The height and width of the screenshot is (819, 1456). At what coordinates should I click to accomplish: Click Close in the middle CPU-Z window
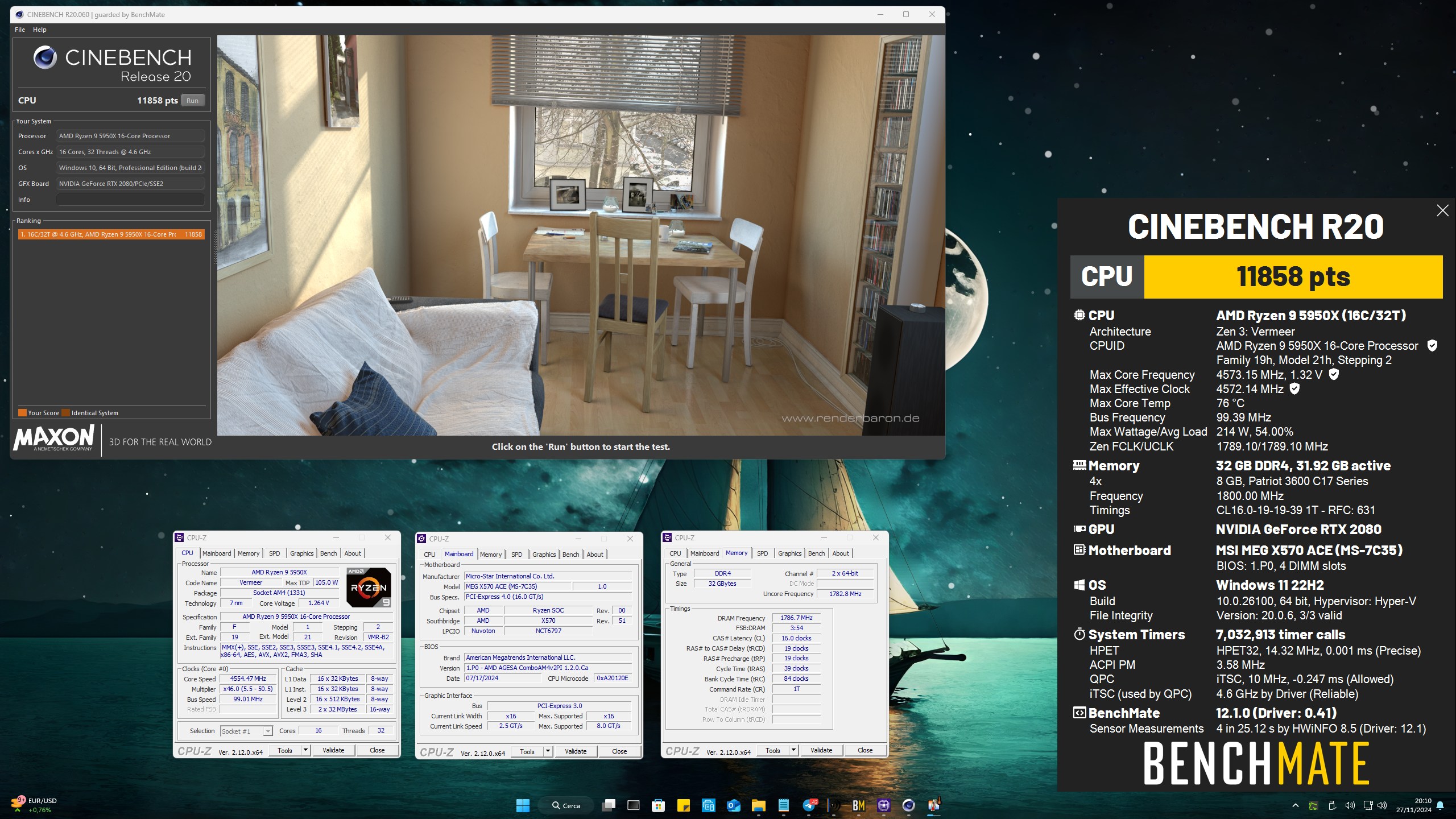pyautogui.click(x=619, y=751)
